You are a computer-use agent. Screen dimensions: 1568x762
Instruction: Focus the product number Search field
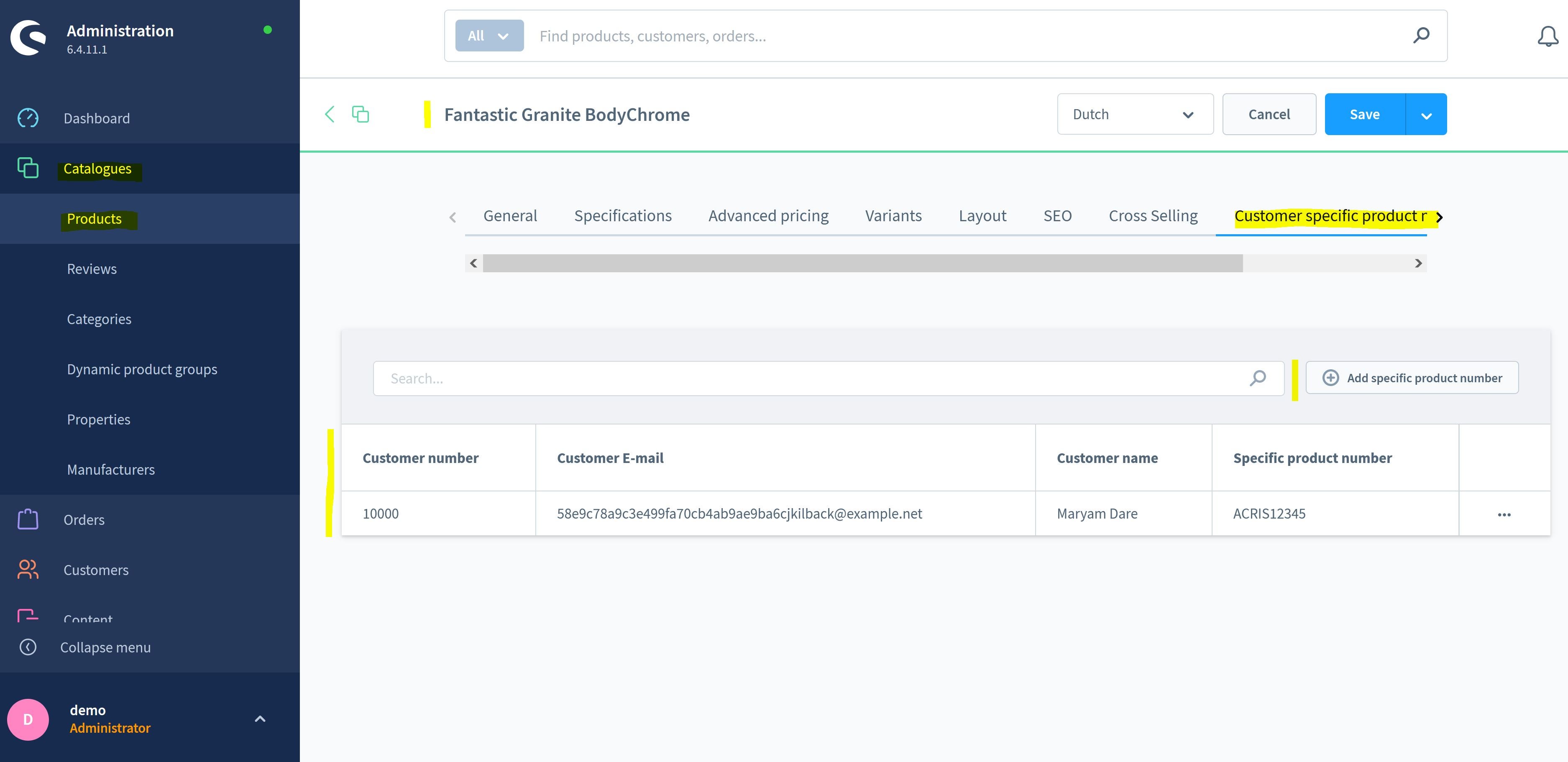pyautogui.click(x=829, y=378)
